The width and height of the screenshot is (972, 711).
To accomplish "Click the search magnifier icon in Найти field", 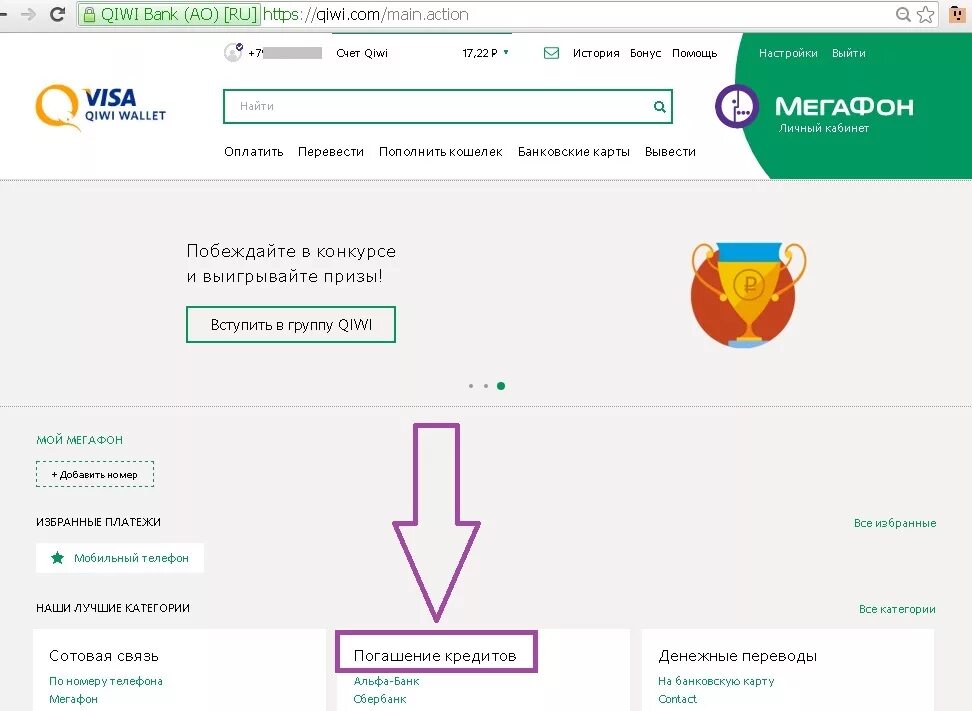I will (660, 107).
